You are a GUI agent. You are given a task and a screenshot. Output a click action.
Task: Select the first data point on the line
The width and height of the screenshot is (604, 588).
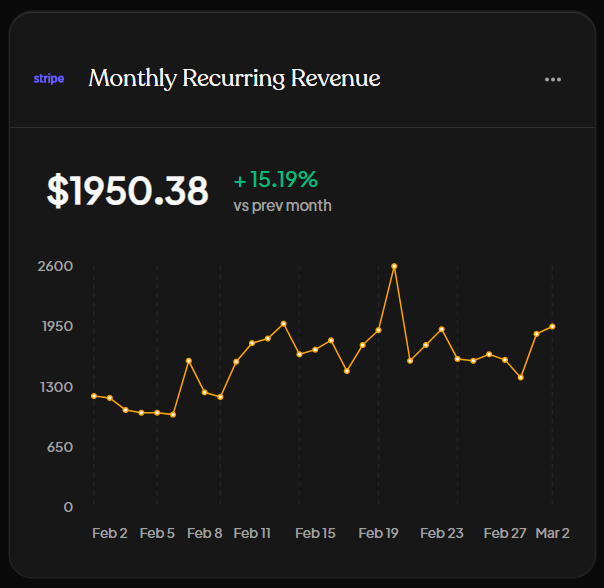(94, 396)
